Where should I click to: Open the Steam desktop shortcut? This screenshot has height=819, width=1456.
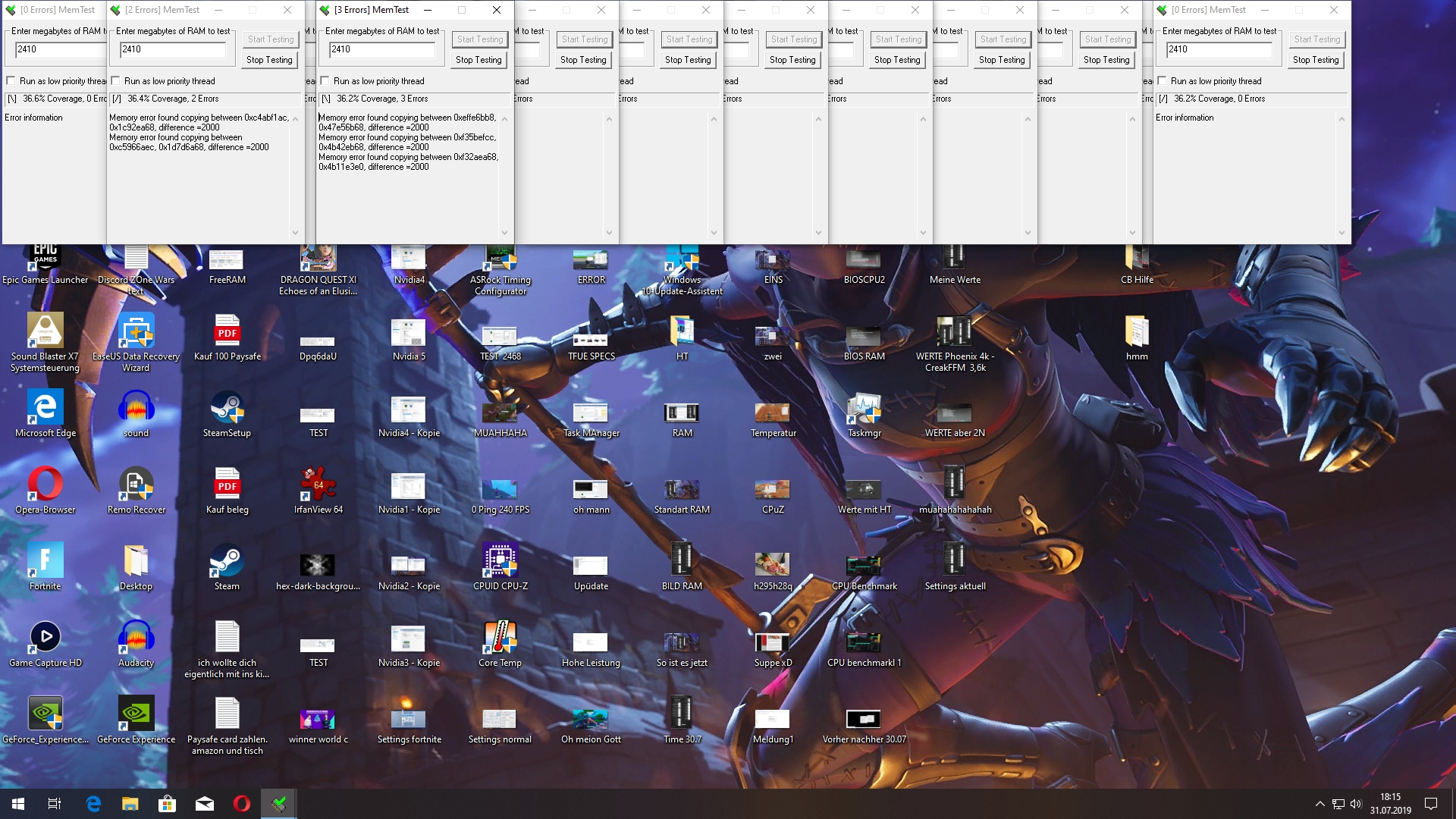click(x=227, y=563)
